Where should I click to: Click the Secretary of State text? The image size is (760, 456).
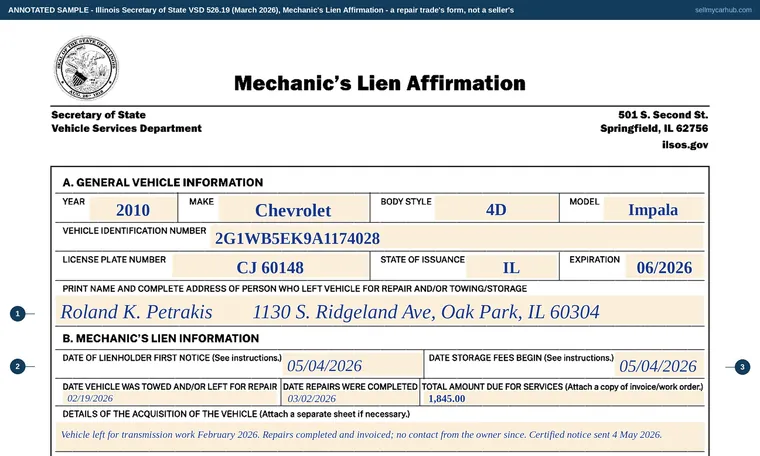98,115
